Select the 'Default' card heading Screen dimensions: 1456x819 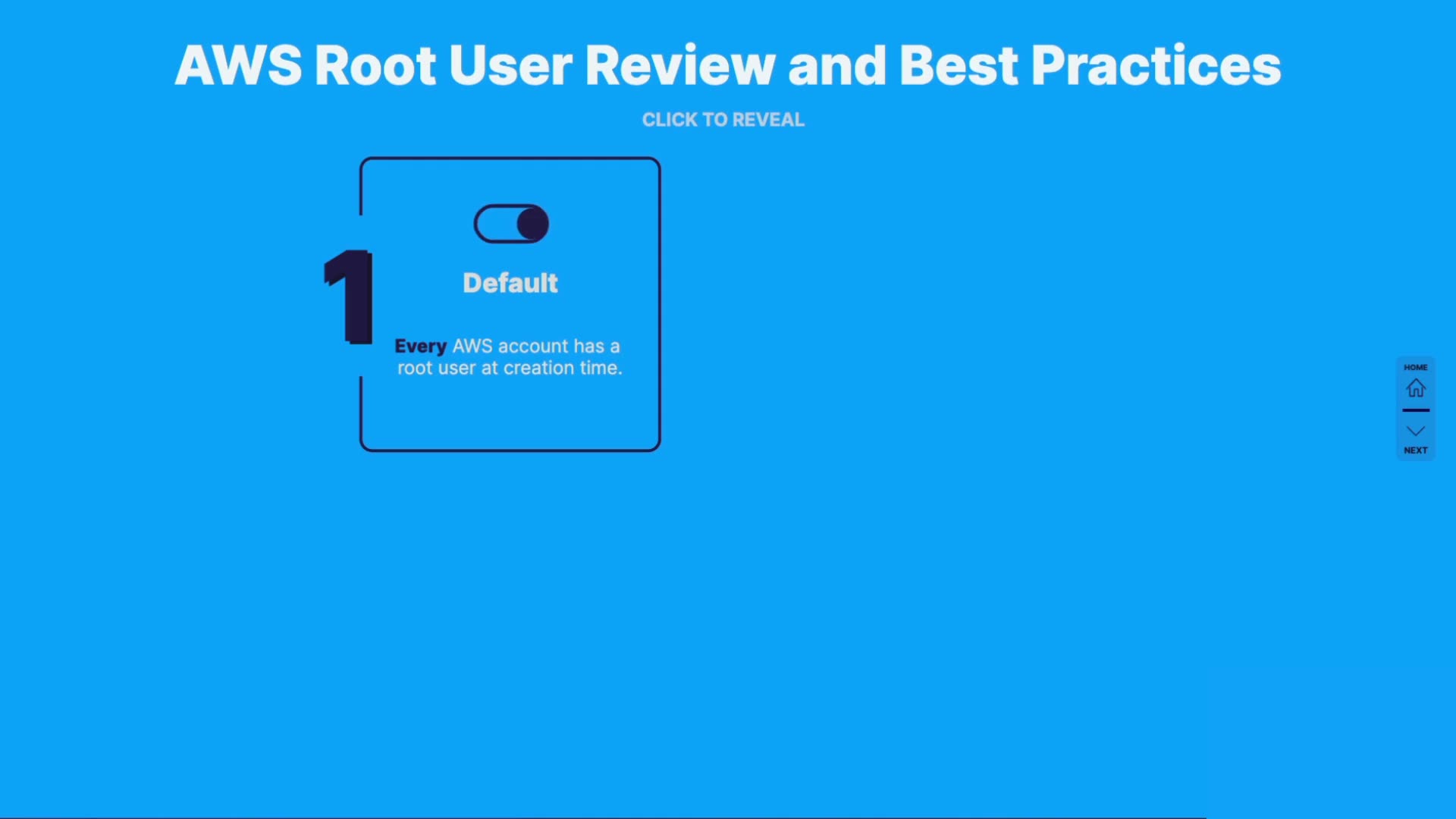[510, 283]
